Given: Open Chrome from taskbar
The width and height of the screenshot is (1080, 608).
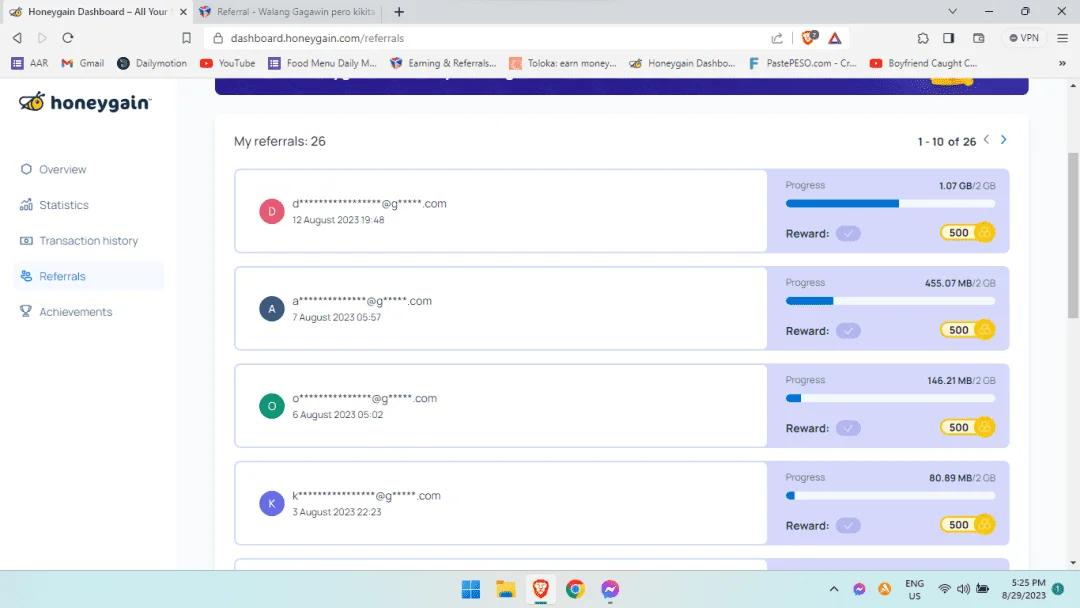Looking at the screenshot, I should click(x=575, y=589).
